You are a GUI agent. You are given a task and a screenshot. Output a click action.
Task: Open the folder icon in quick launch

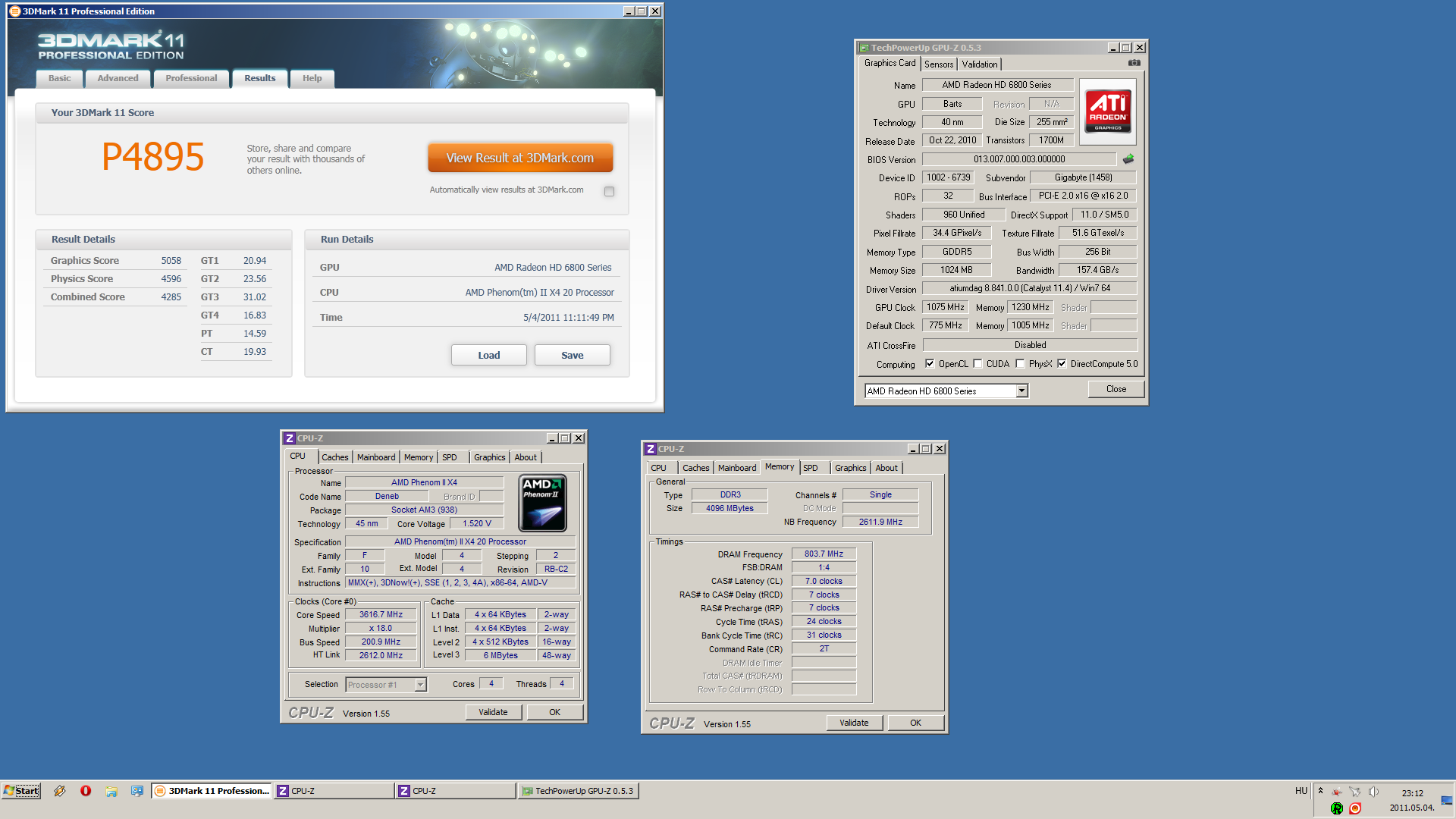111,791
